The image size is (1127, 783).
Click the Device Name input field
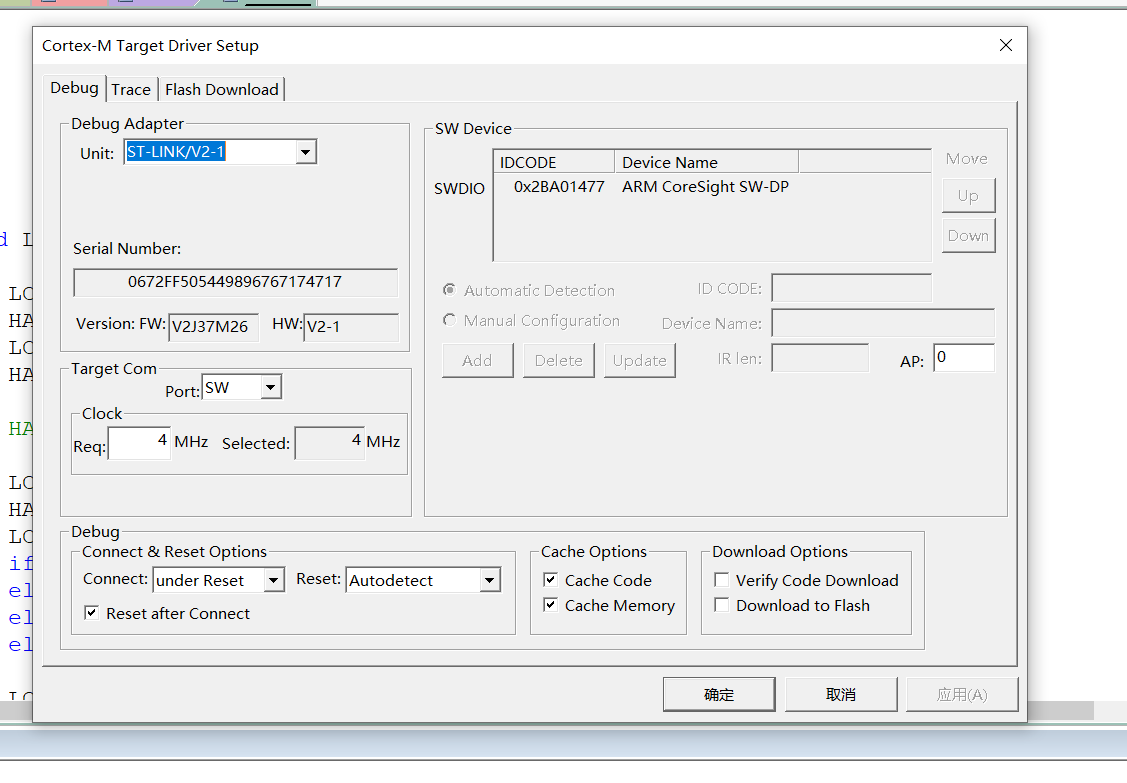point(883,323)
